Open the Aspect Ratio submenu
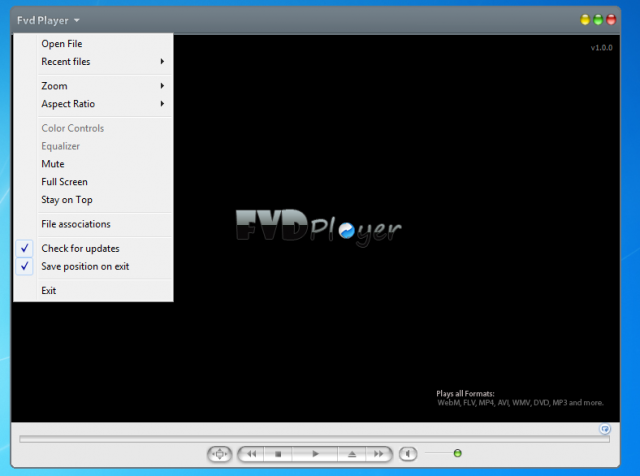The width and height of the screenshot is (640, 476). tap(93, 104)
